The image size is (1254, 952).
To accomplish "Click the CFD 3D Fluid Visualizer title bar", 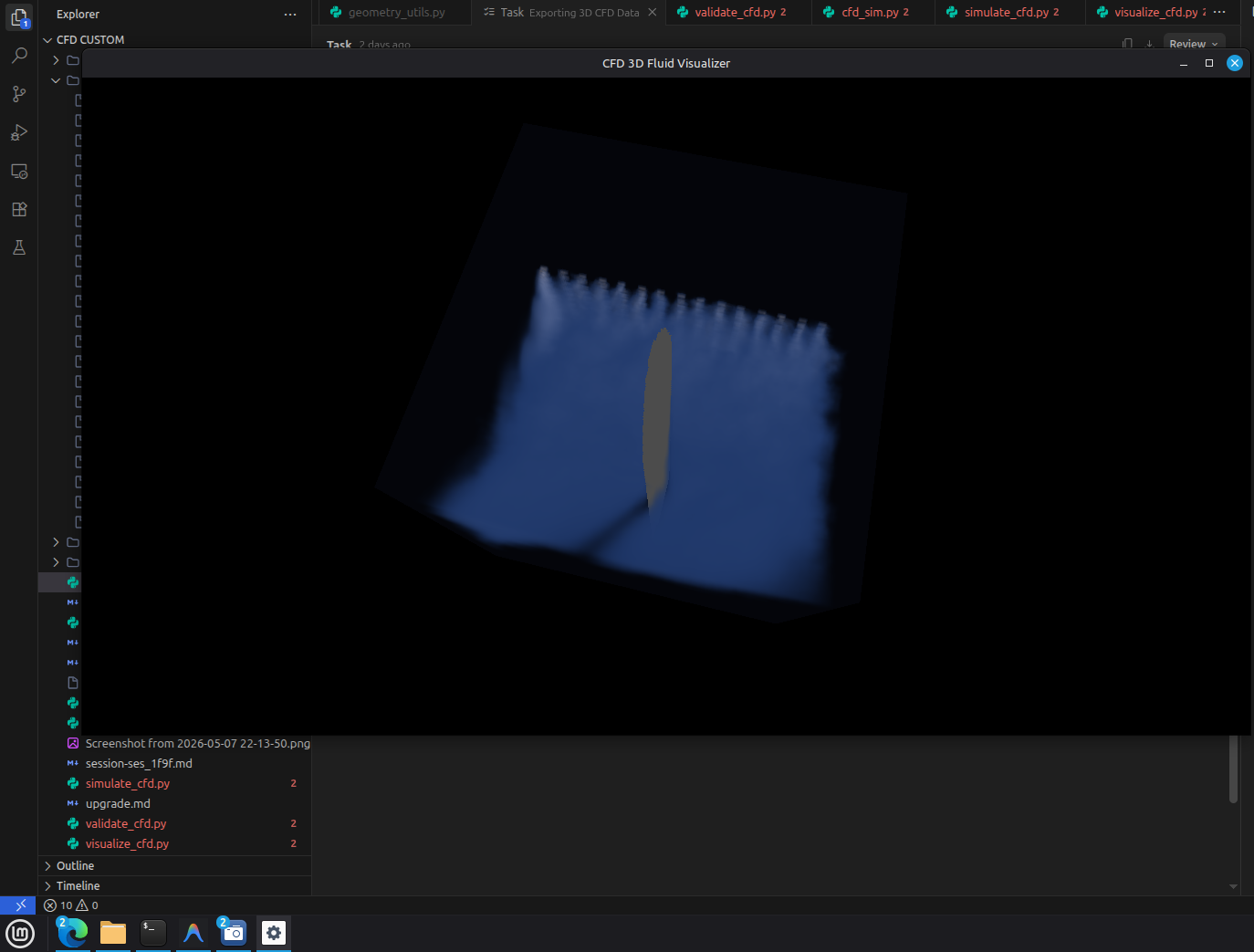I will click(x=666, y=63).
